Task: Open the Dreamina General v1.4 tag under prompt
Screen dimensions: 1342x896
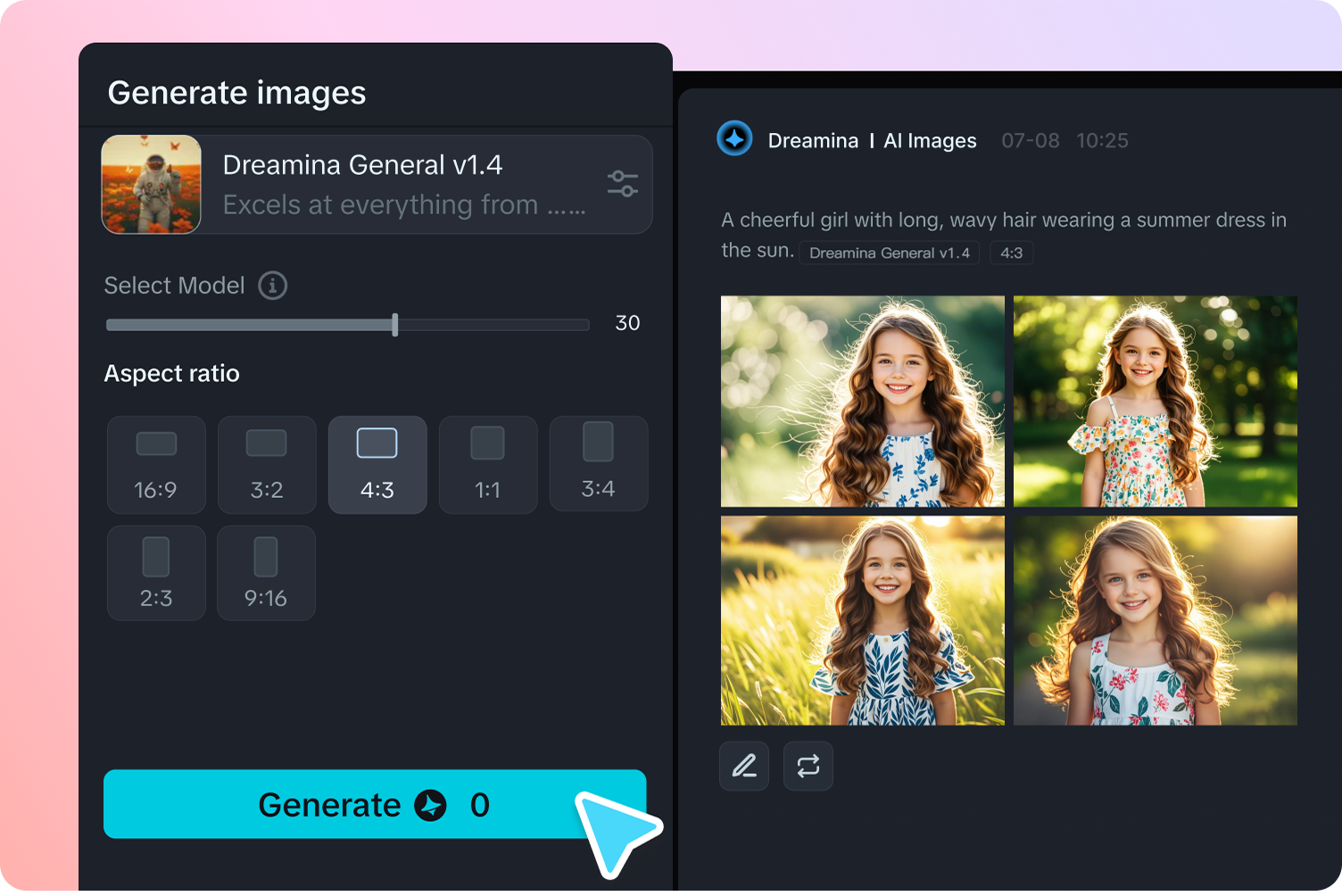Action: click(x=889, y=253)
